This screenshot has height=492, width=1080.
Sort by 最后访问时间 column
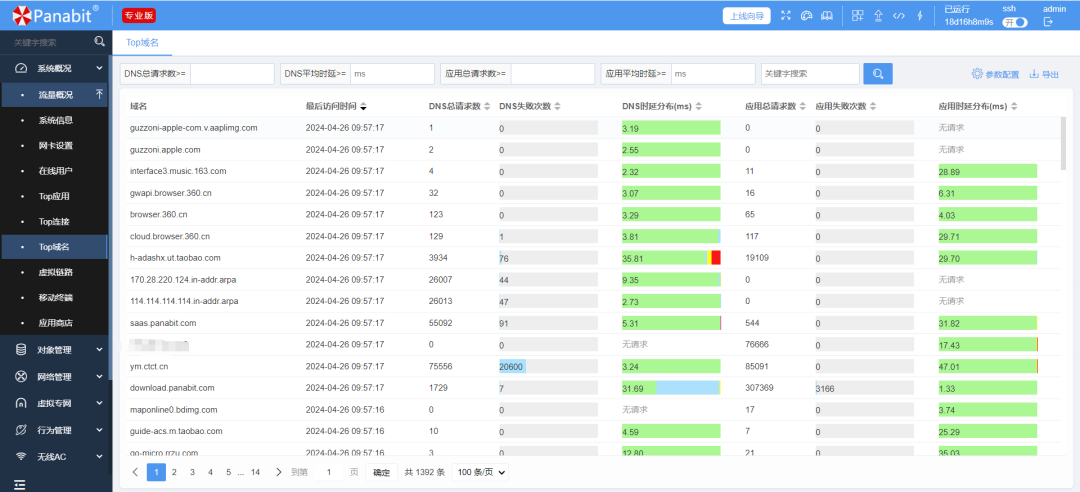click(x=363, y=106)
